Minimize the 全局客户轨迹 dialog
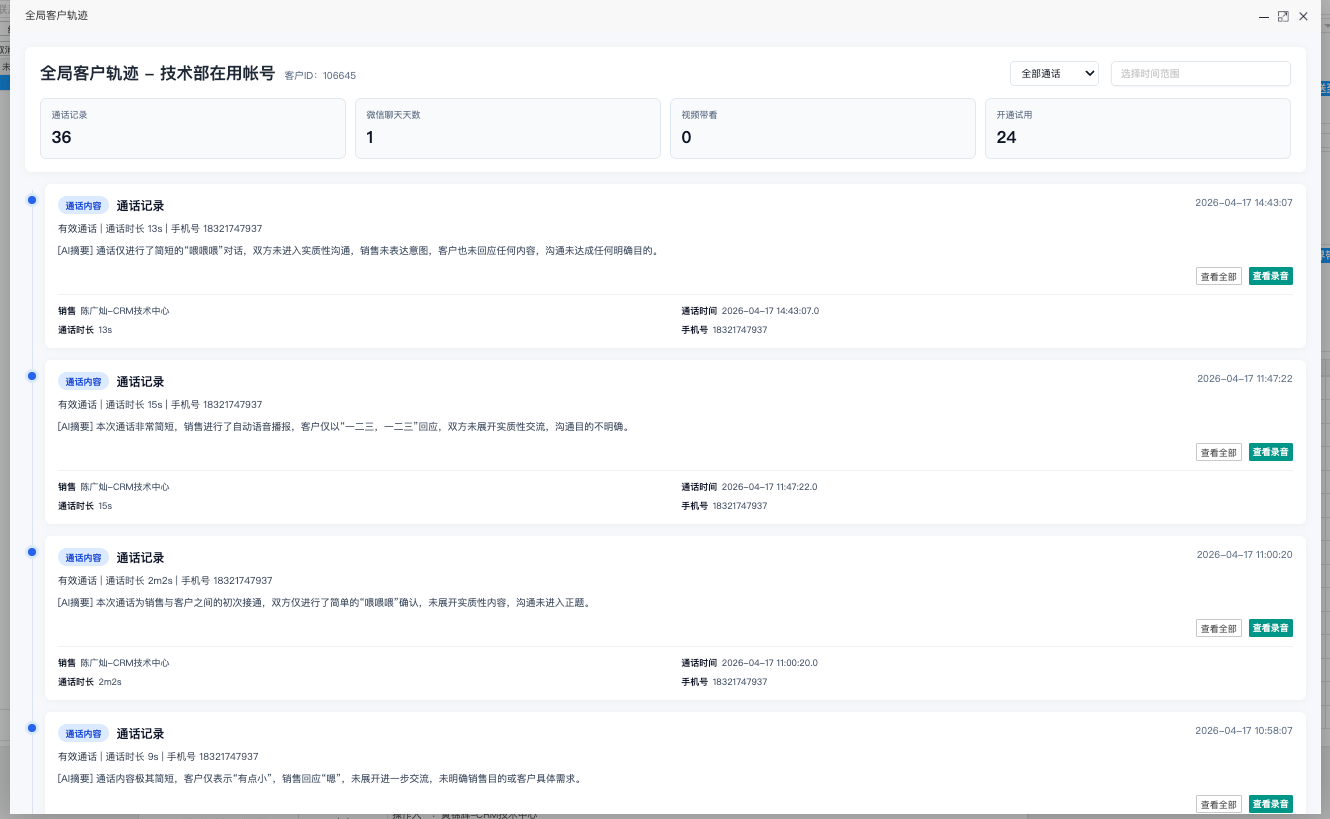Viewport: 1330px width, 819px height. pyautogui.click(x=1264, y=16)
